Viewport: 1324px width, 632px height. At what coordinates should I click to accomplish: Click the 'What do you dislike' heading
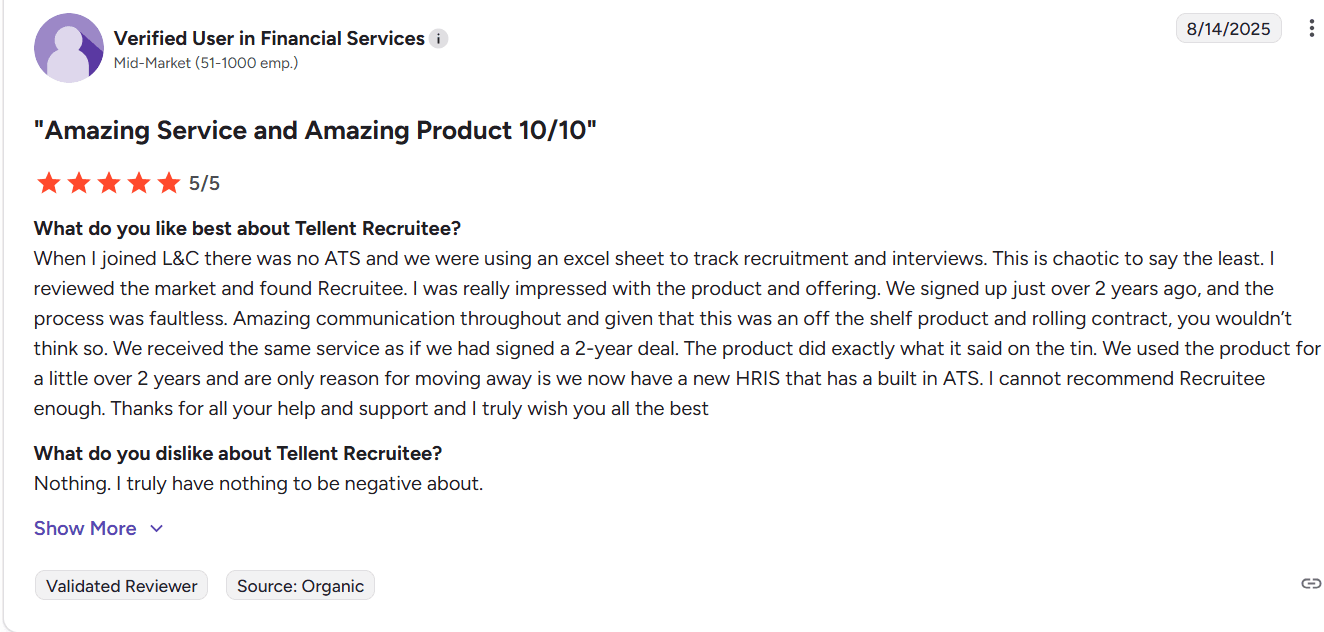[238, 453]
